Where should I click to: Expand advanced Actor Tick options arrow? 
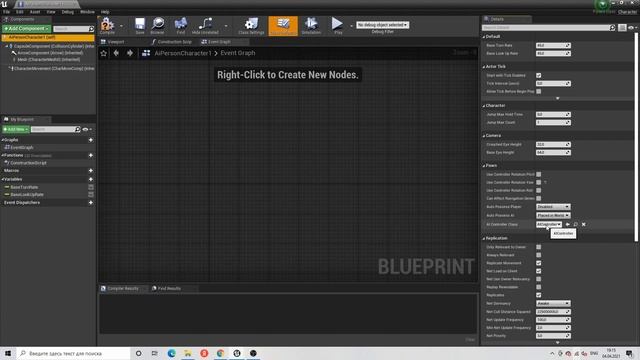point(558,98)
